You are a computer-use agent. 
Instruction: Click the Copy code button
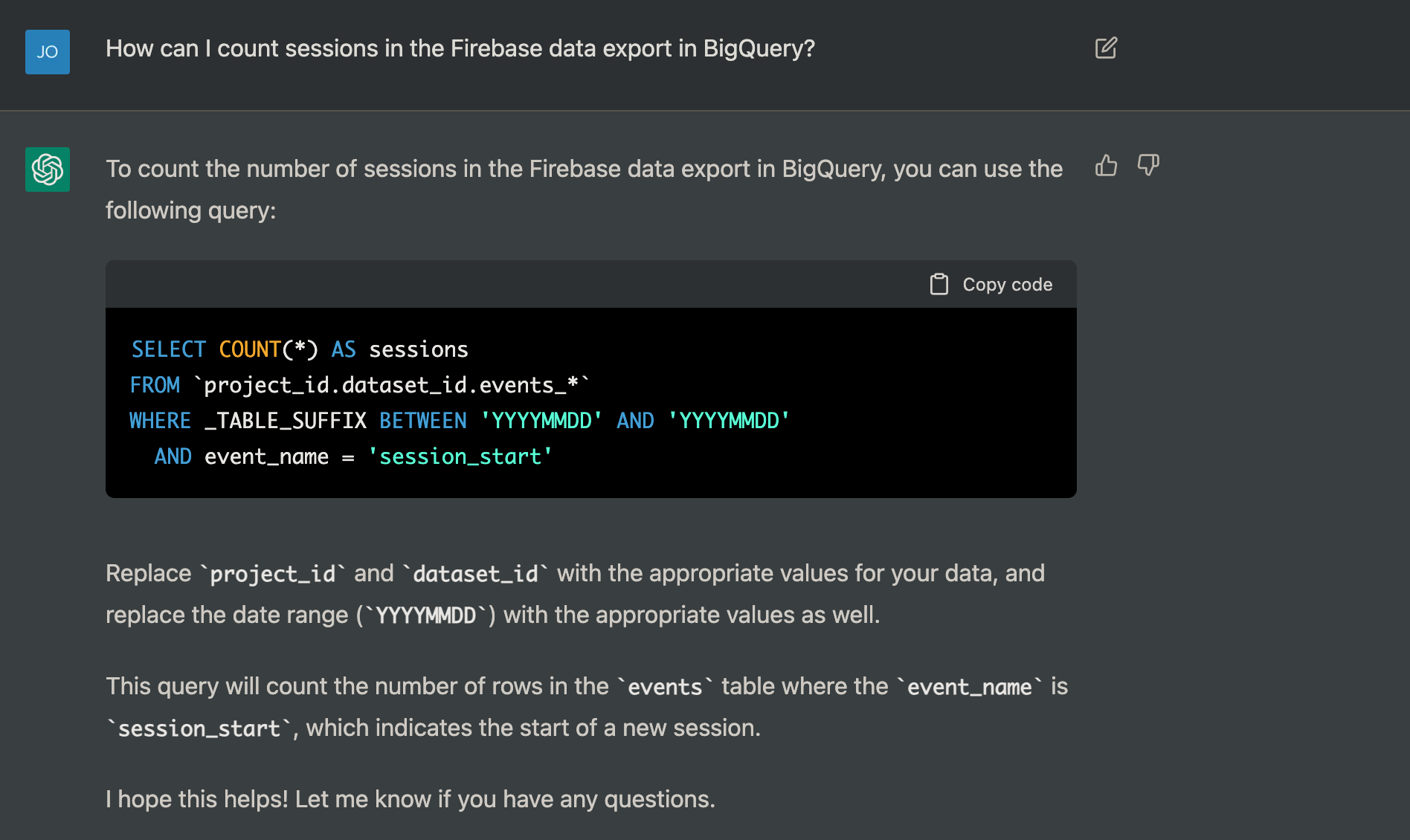pos(991,285)
